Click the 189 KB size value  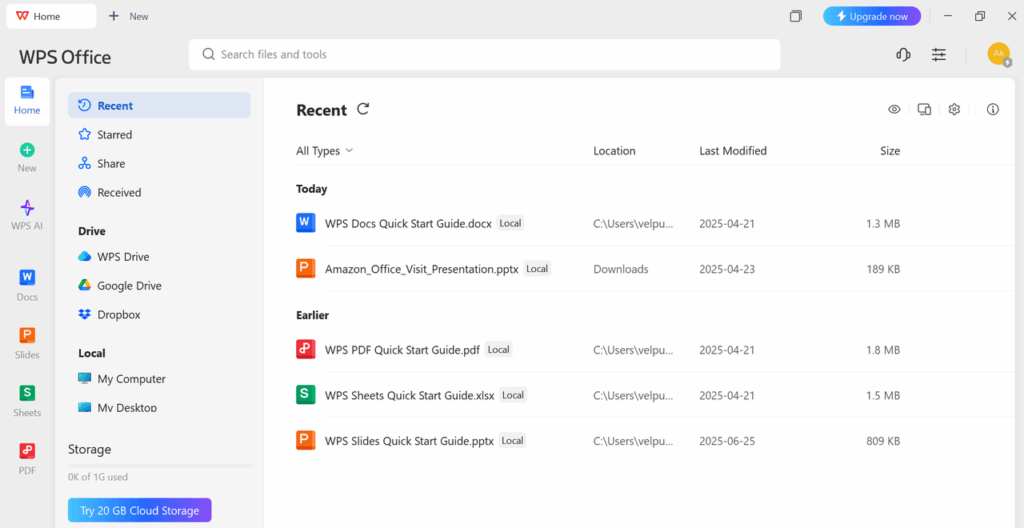pos(881,269)
